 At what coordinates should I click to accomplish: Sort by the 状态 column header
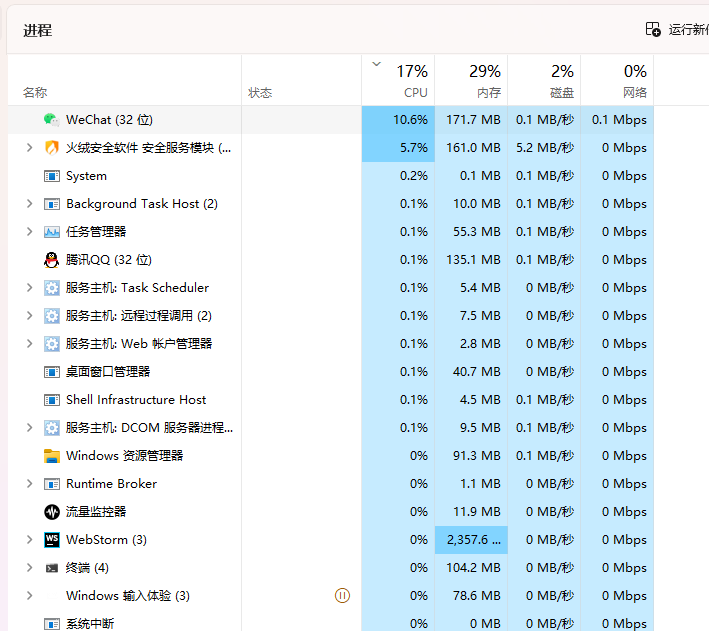click(302, 81)
